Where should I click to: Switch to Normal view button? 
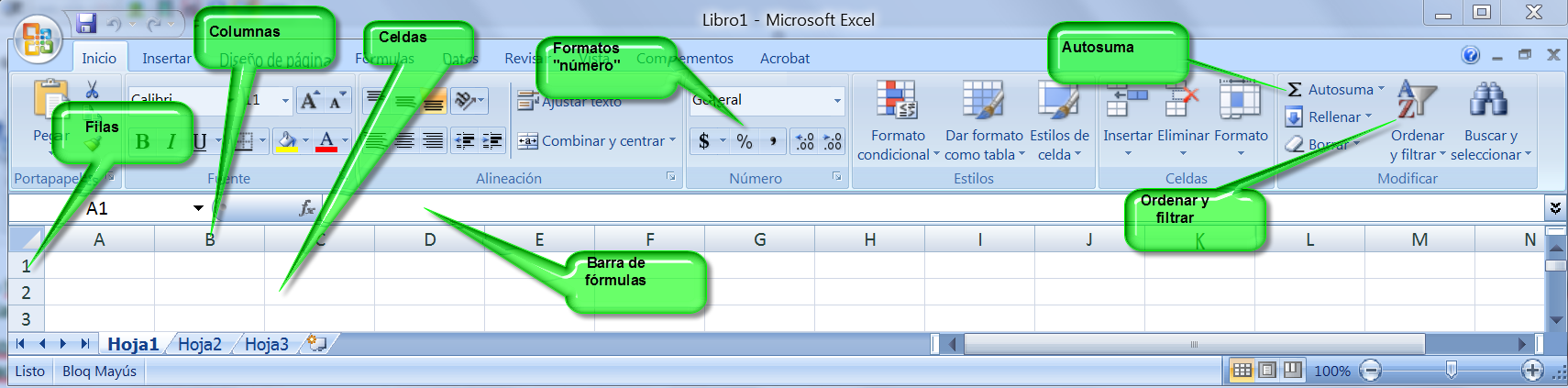click(x=1242, y=371)
